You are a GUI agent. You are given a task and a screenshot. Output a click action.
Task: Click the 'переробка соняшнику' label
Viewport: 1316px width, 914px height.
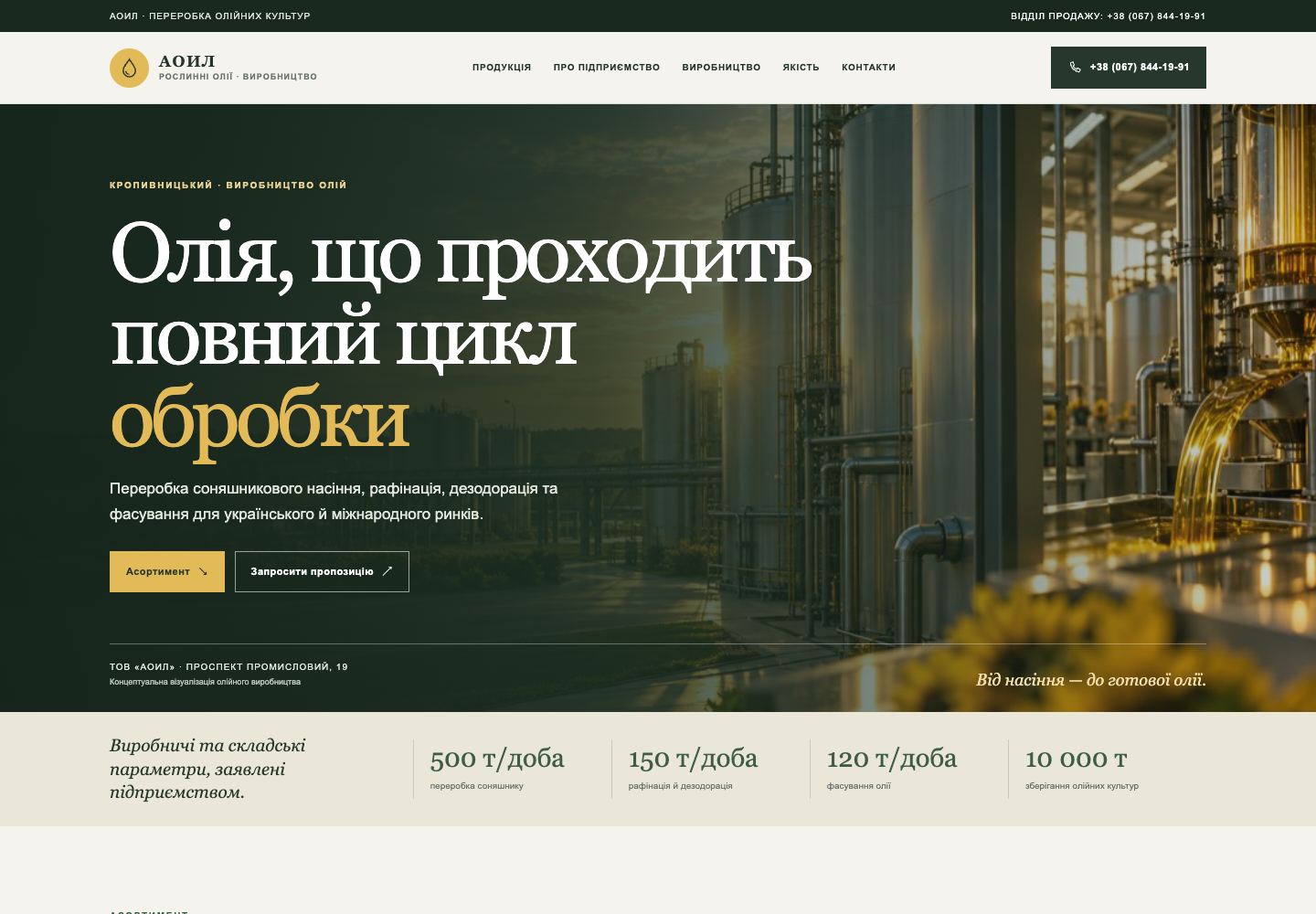477,786
